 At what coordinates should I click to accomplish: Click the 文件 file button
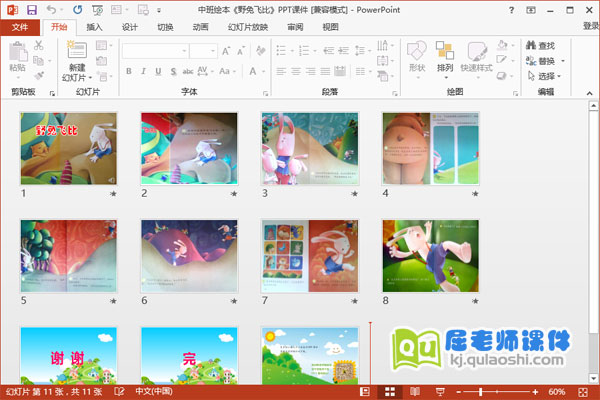(x=20, y=27)
